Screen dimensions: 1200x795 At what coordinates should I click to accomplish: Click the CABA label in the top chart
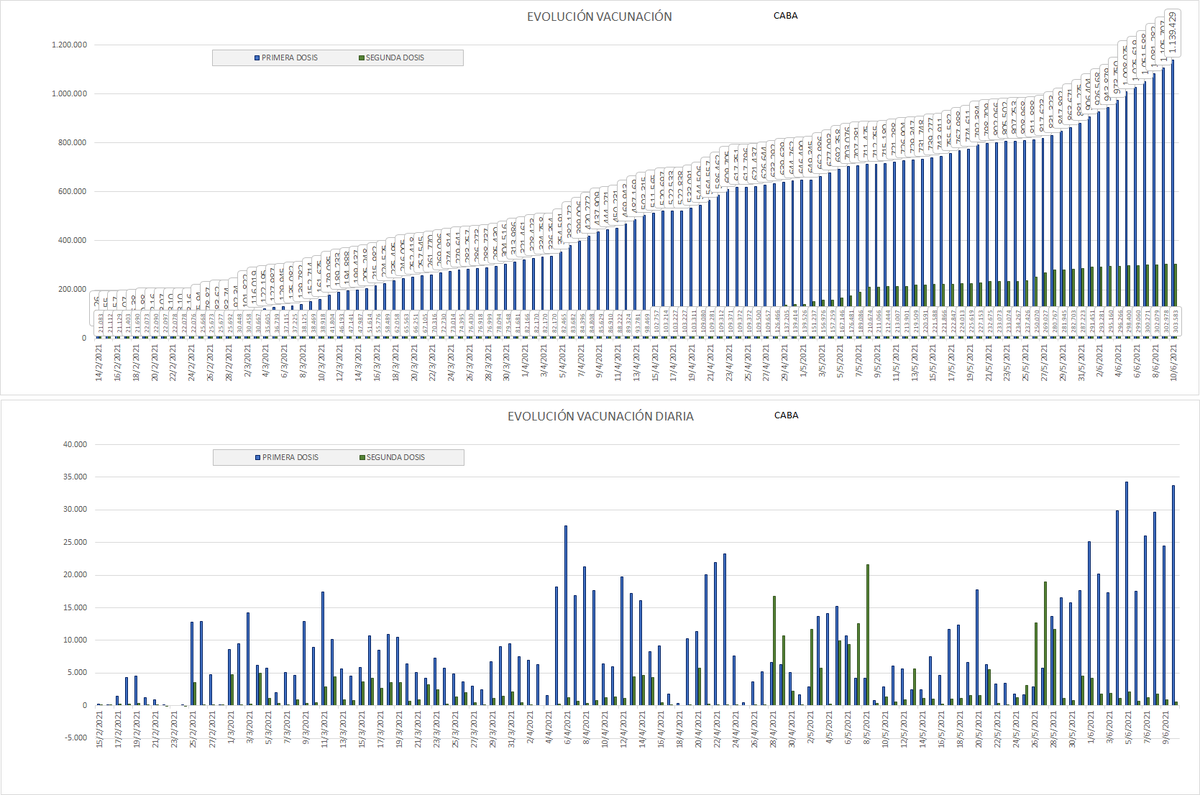click(786, 16)
